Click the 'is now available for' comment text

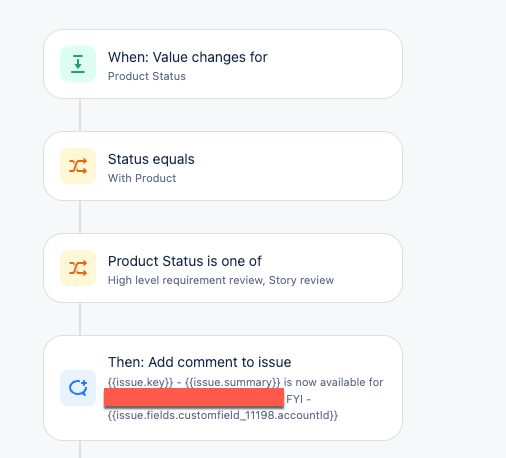pyautogui.click(x=333, y=382)
